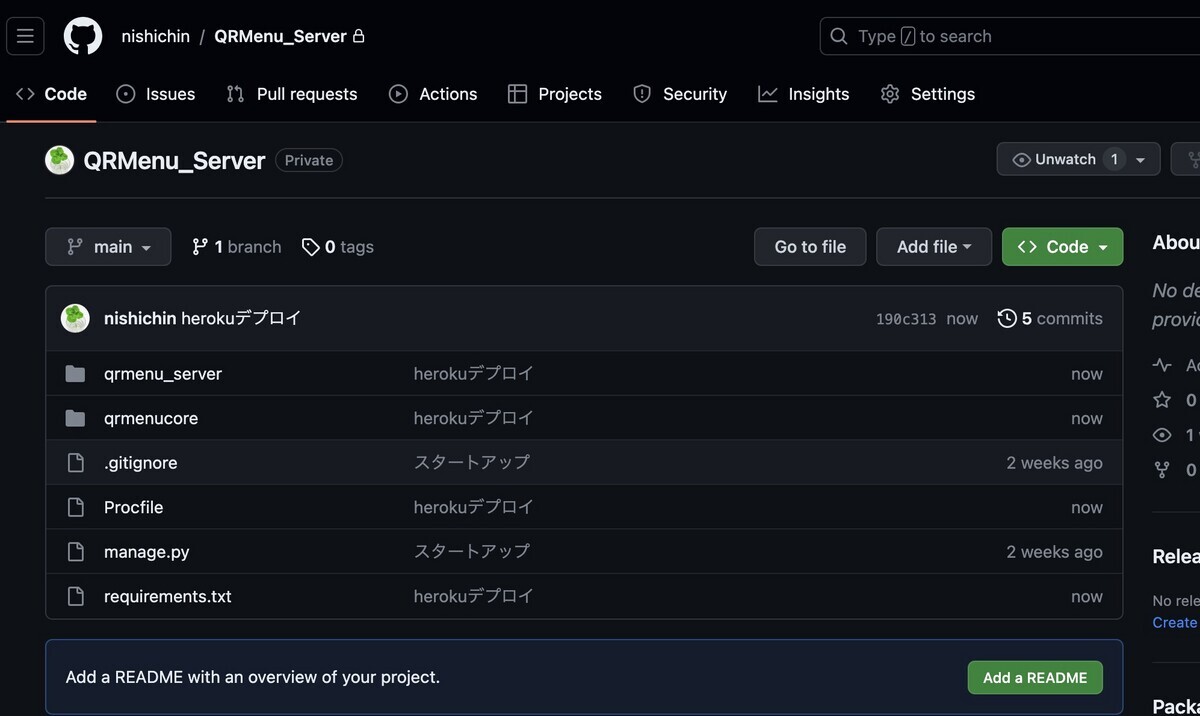
Task: Click the Go to file button
Action: point(810,247)
